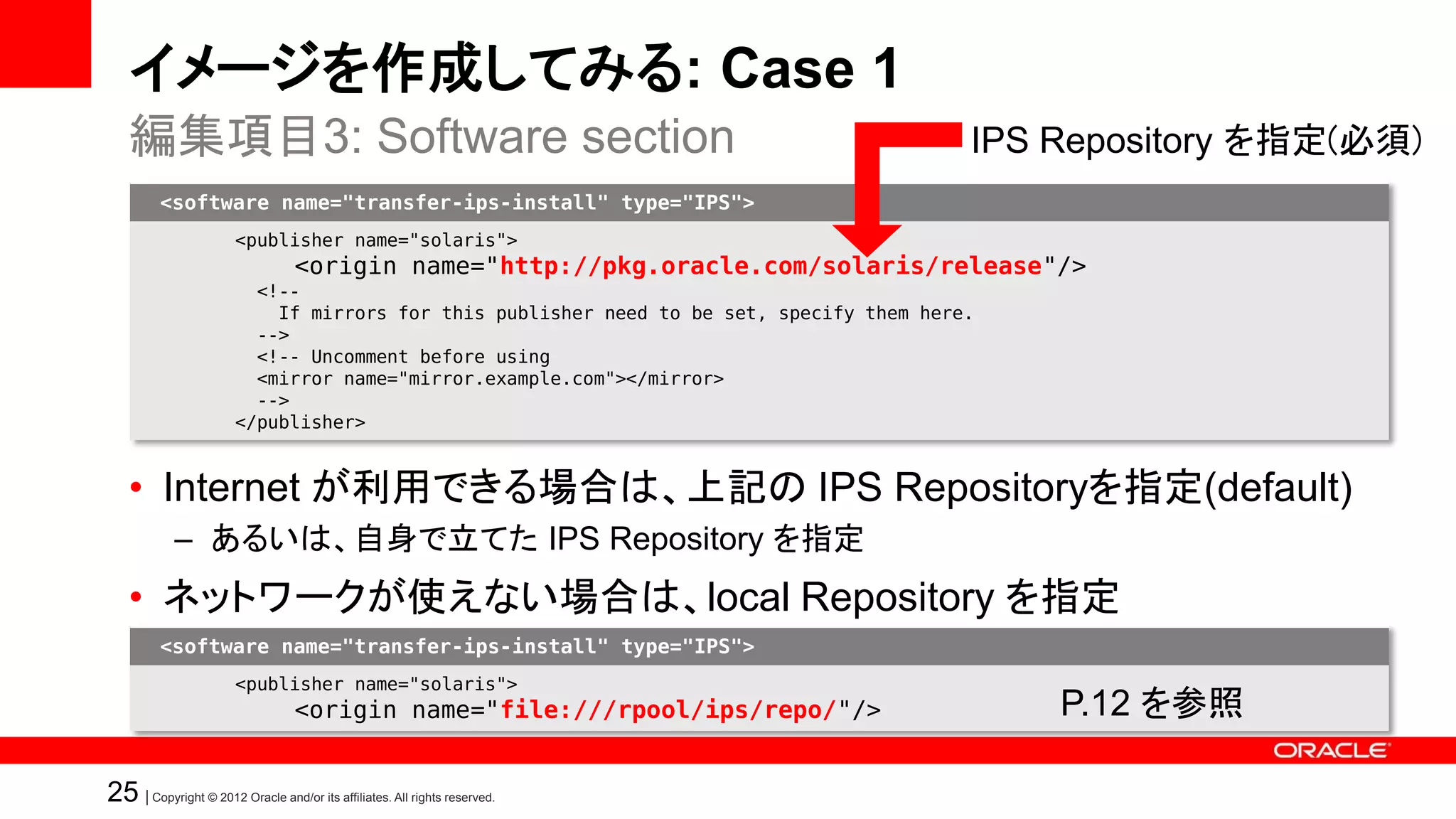Screen dimensions: 1456x819
Task: Click the second '<publisher name="solaris">' line in lower code box
Action: [x=376, y=685]
